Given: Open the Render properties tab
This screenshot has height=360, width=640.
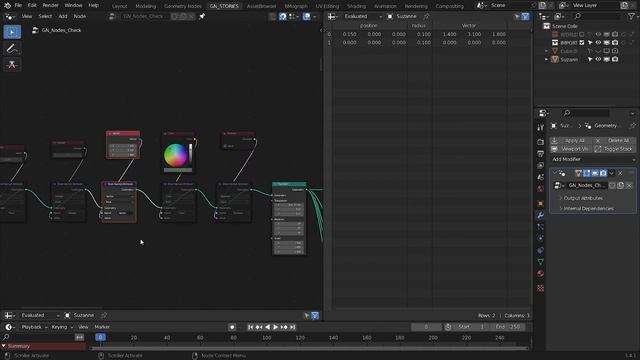Looking at the screenshot, I should click(x=540, y=142).
